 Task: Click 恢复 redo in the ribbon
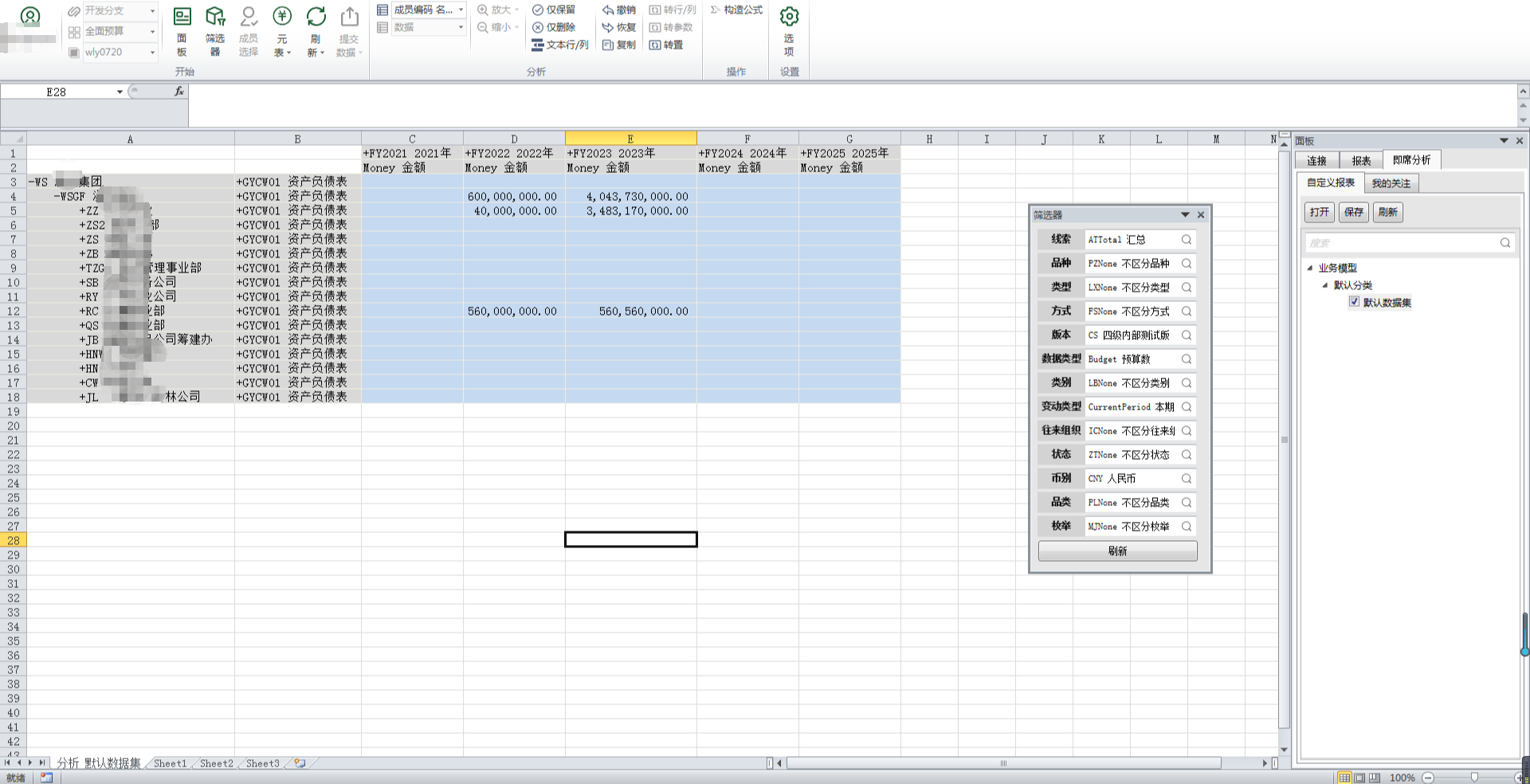coord(619,27)
